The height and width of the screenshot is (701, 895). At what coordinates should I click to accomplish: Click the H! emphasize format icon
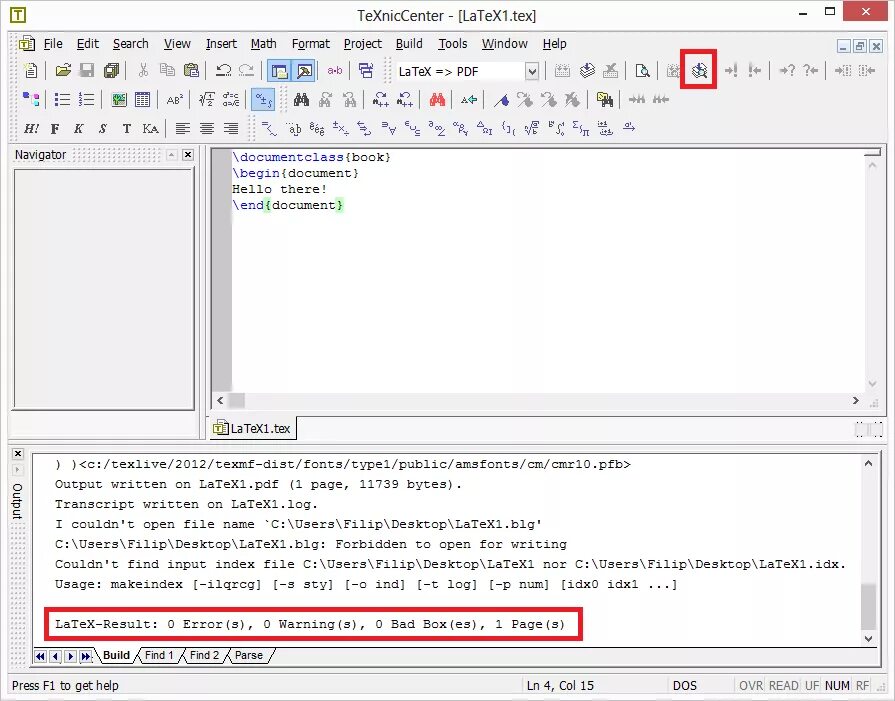pos(31,128)
